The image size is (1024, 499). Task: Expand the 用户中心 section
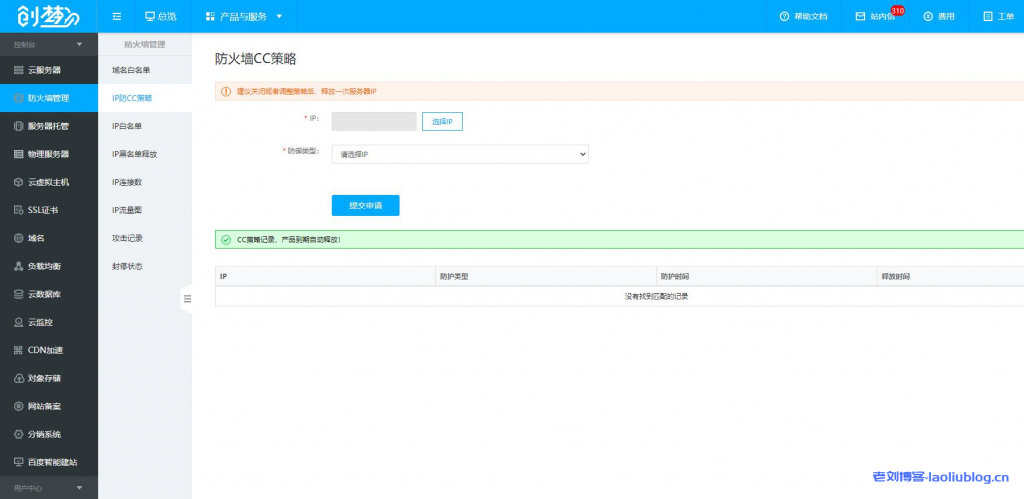tap(48, 488)
